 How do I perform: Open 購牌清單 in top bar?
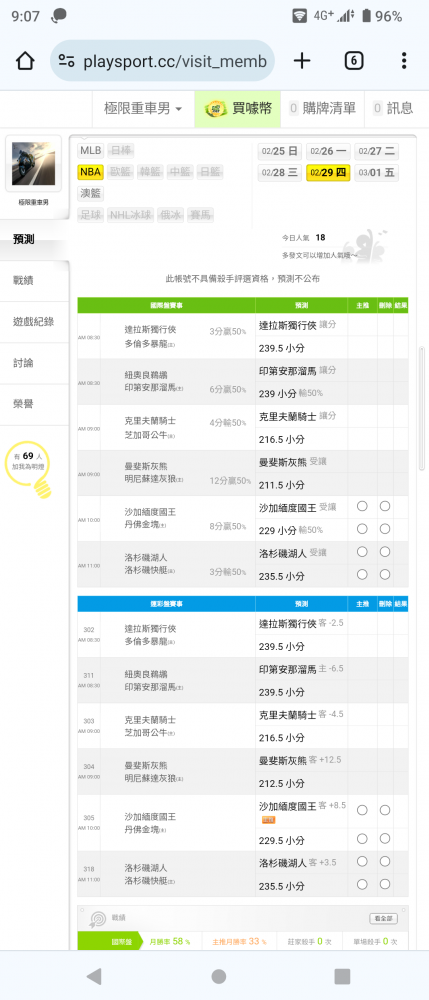tap(323, 109)
